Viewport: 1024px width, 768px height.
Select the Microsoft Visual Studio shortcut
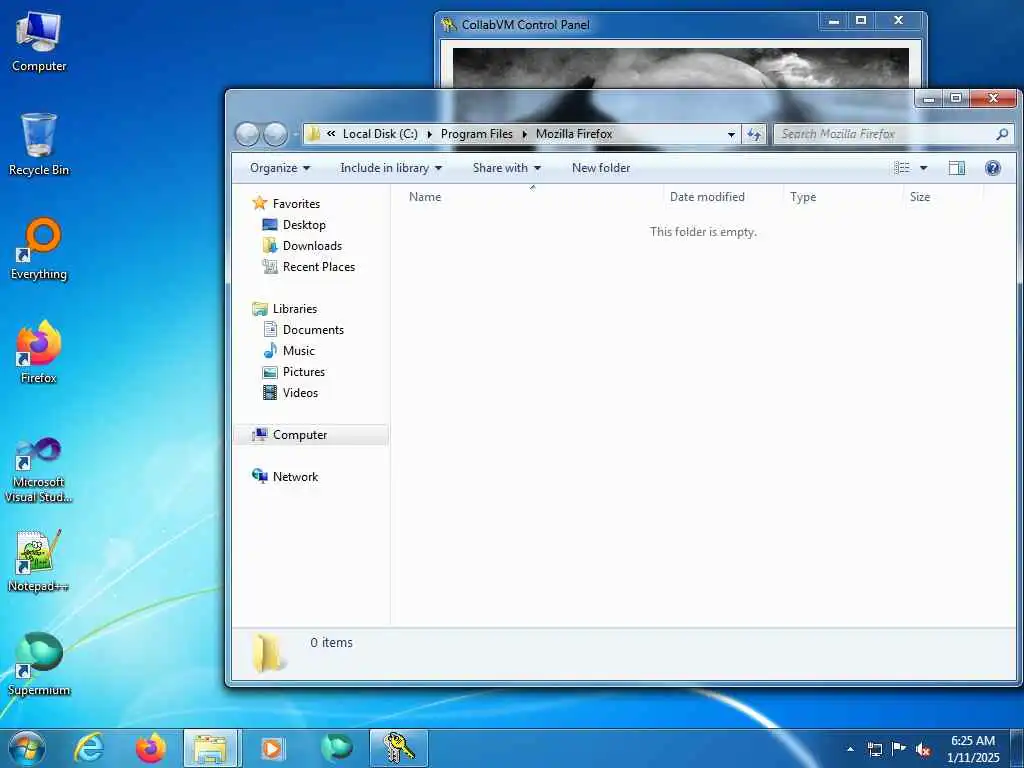(x=39, y=470)
